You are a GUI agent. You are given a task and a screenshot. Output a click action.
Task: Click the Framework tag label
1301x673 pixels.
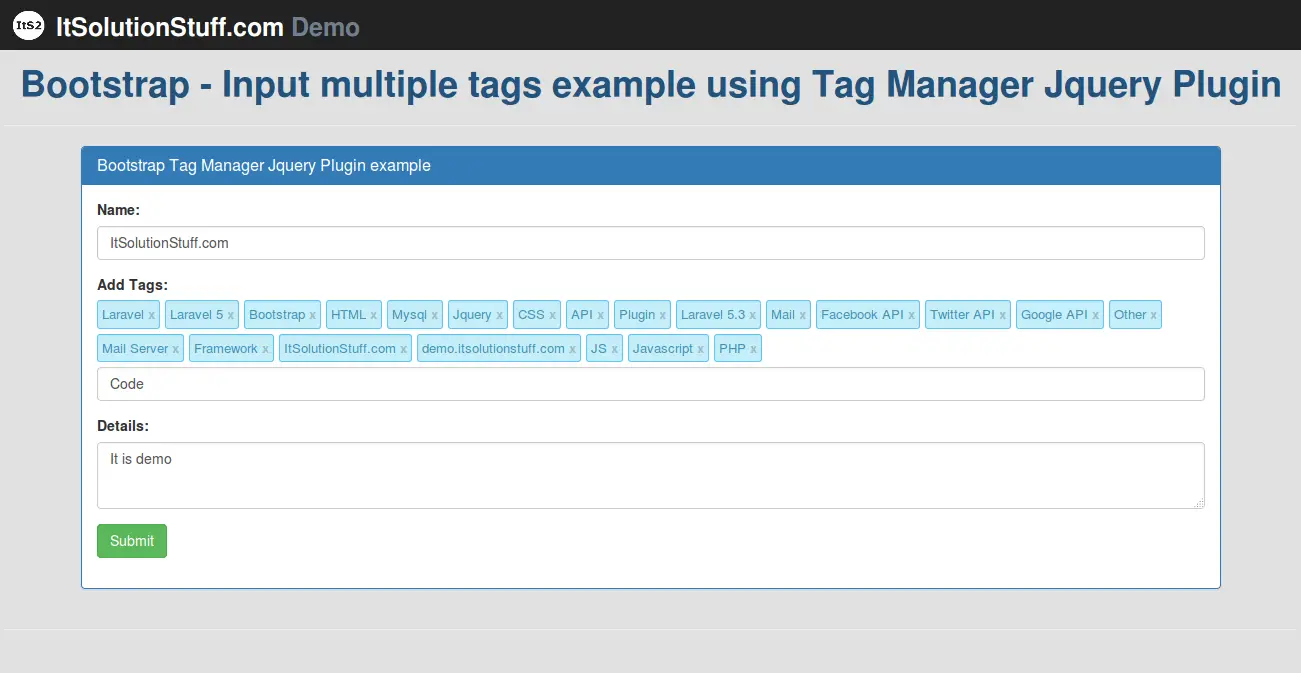(224, 348)
